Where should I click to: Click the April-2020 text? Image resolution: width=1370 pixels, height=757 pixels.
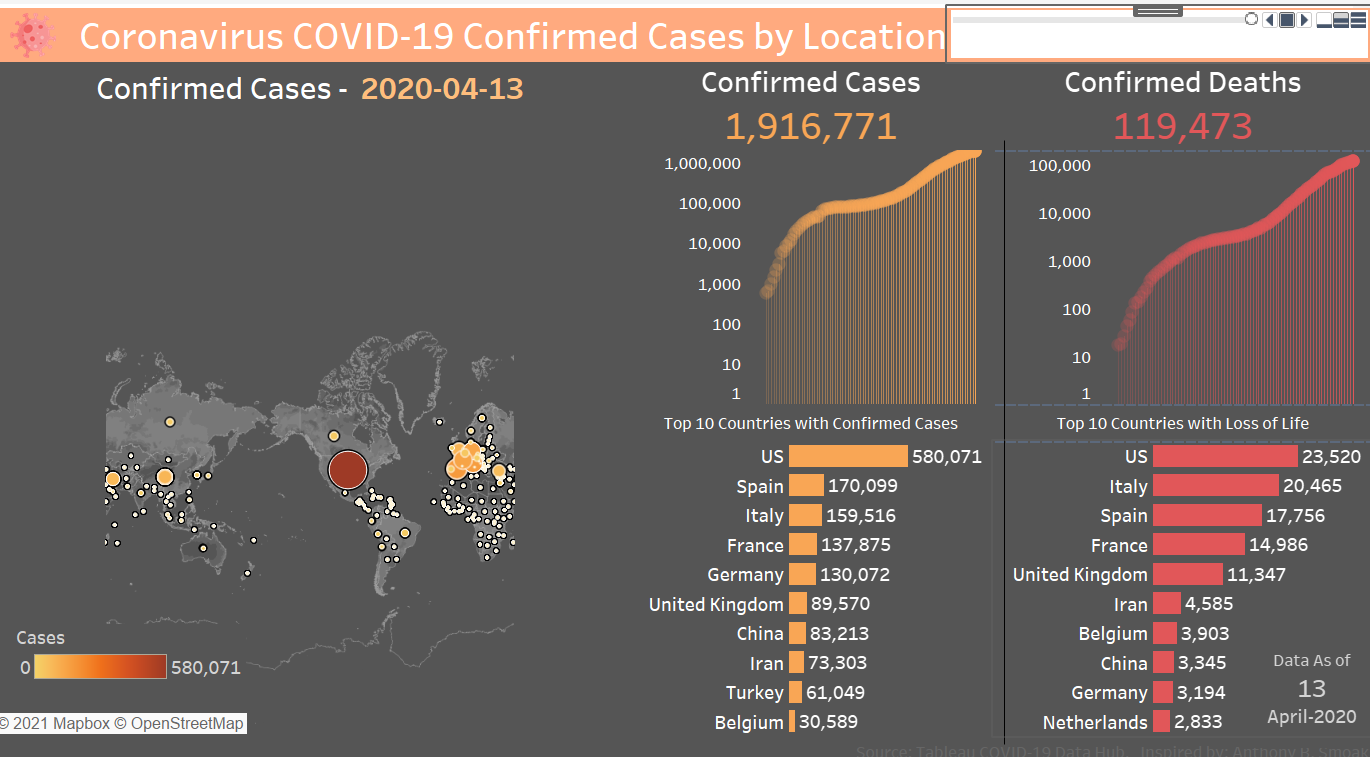click(x=1312, y=716)
